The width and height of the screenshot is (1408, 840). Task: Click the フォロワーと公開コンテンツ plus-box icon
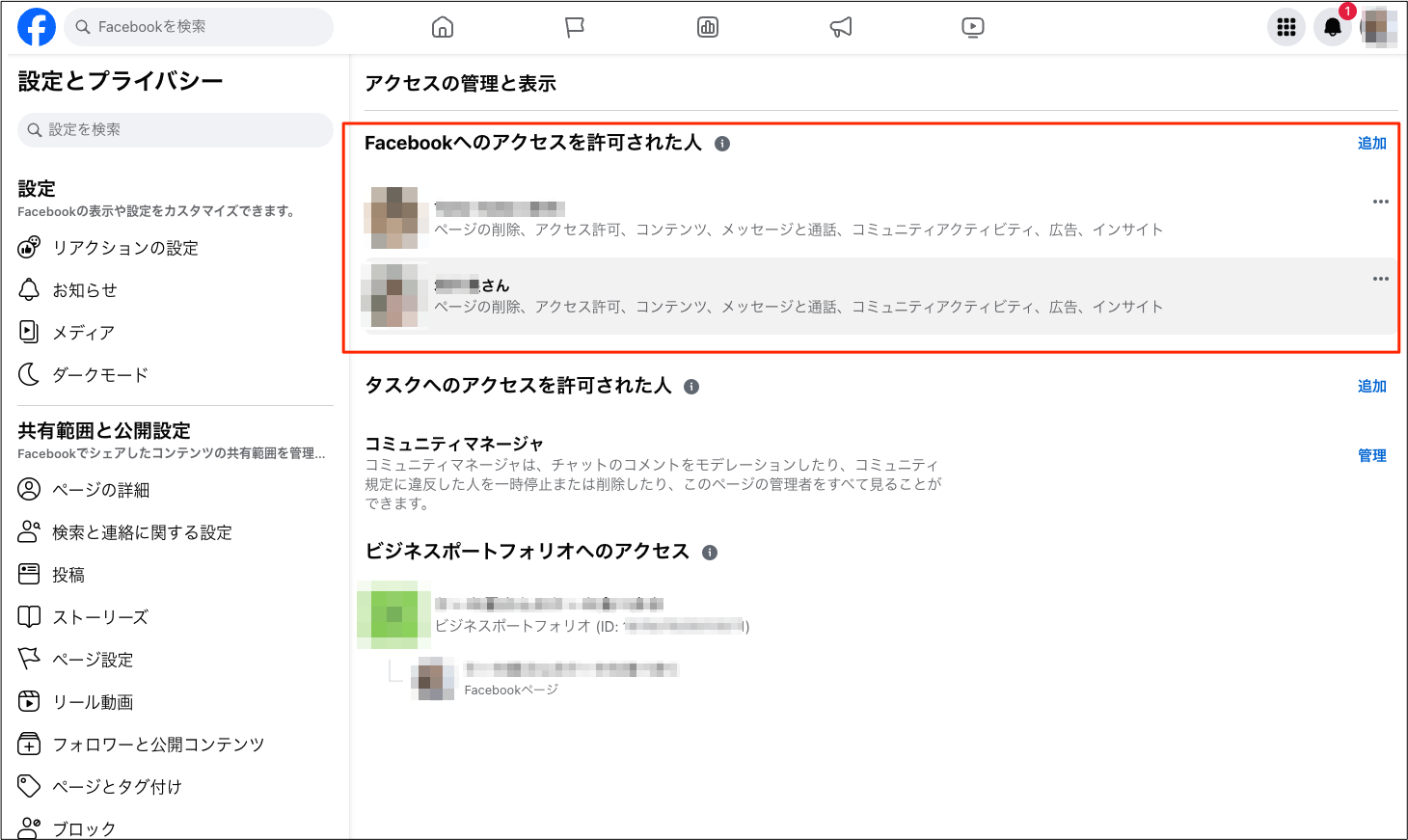coord(29,744)
